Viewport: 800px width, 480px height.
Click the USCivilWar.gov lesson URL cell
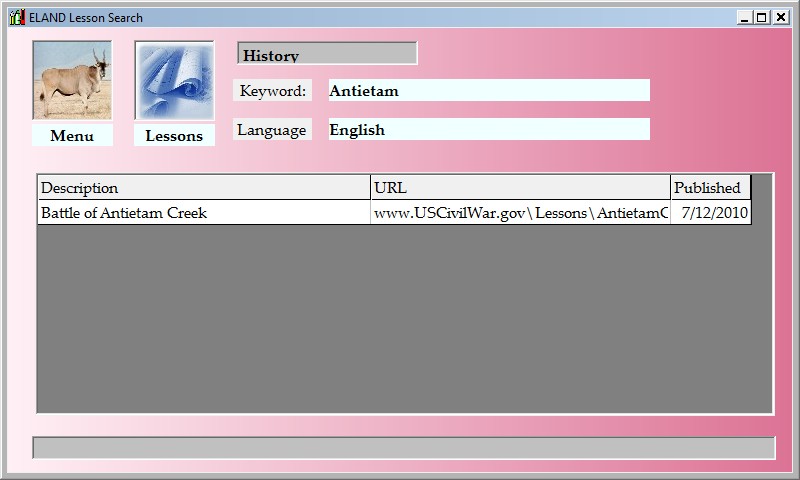520,212
